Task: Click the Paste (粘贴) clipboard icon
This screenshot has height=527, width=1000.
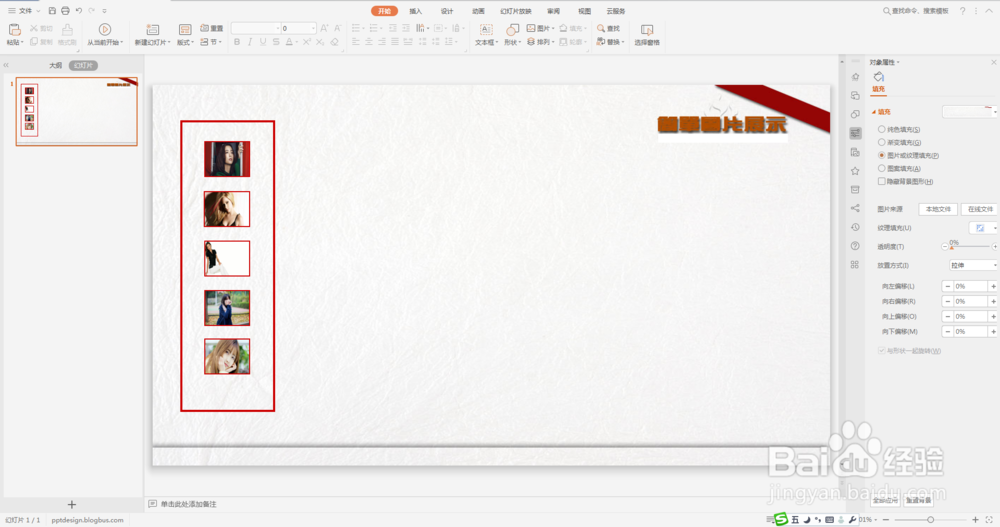Action: [15, 30]
